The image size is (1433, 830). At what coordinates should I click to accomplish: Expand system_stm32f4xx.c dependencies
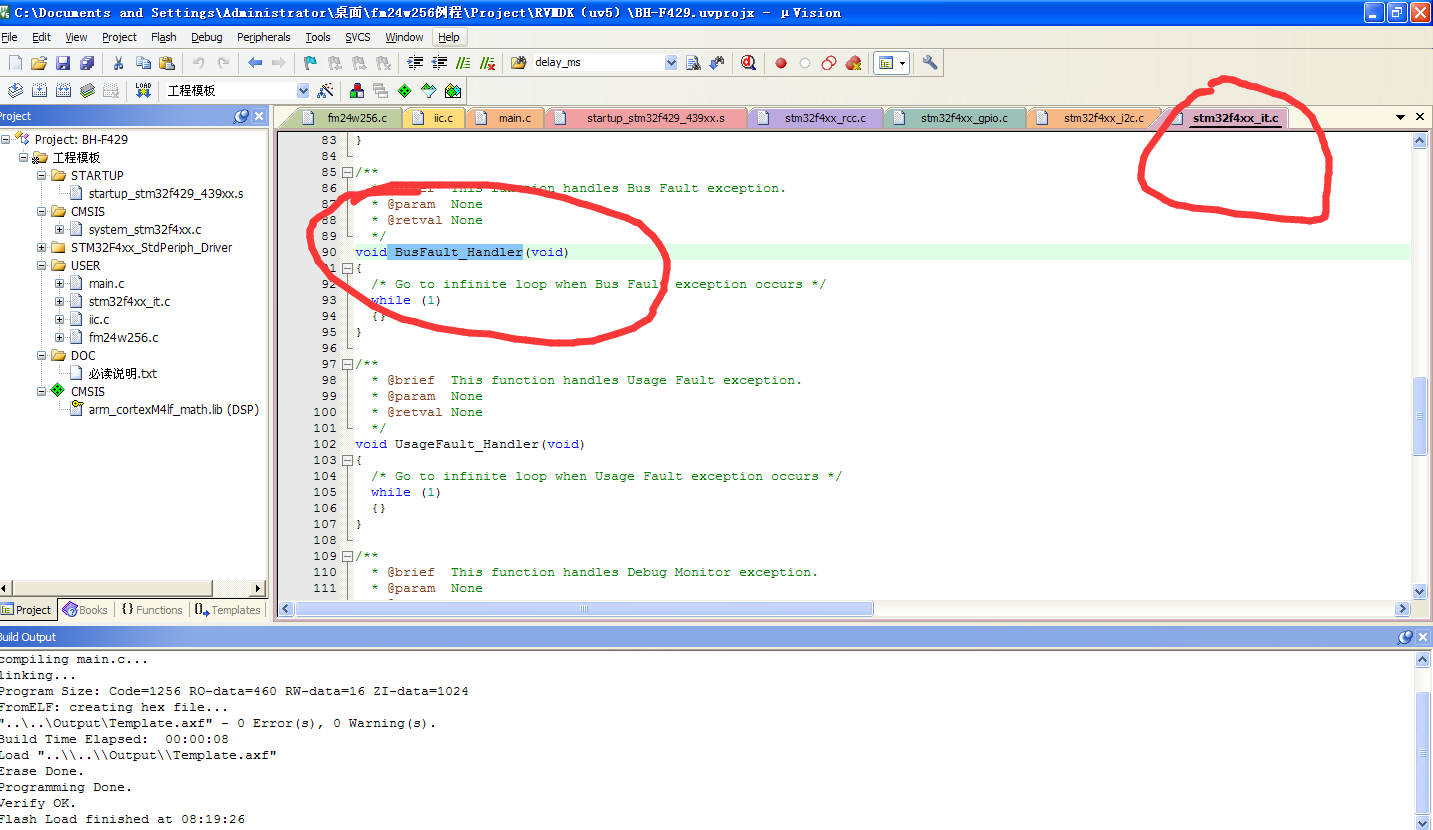[60, 230]
